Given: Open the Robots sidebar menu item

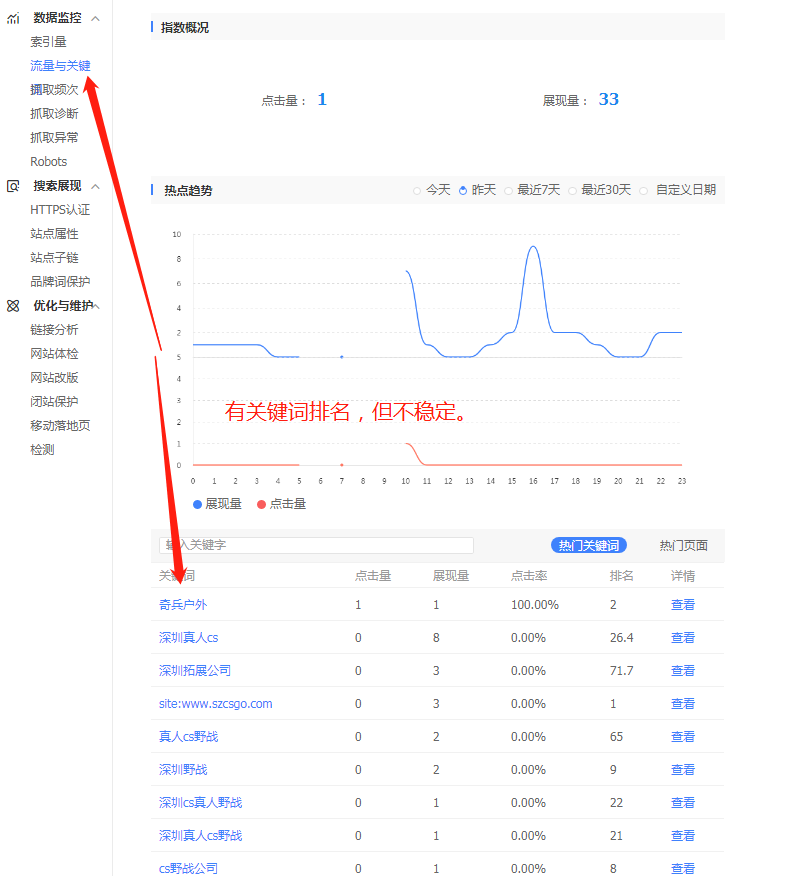Looking at the screenshot, I should coord(48,161).
